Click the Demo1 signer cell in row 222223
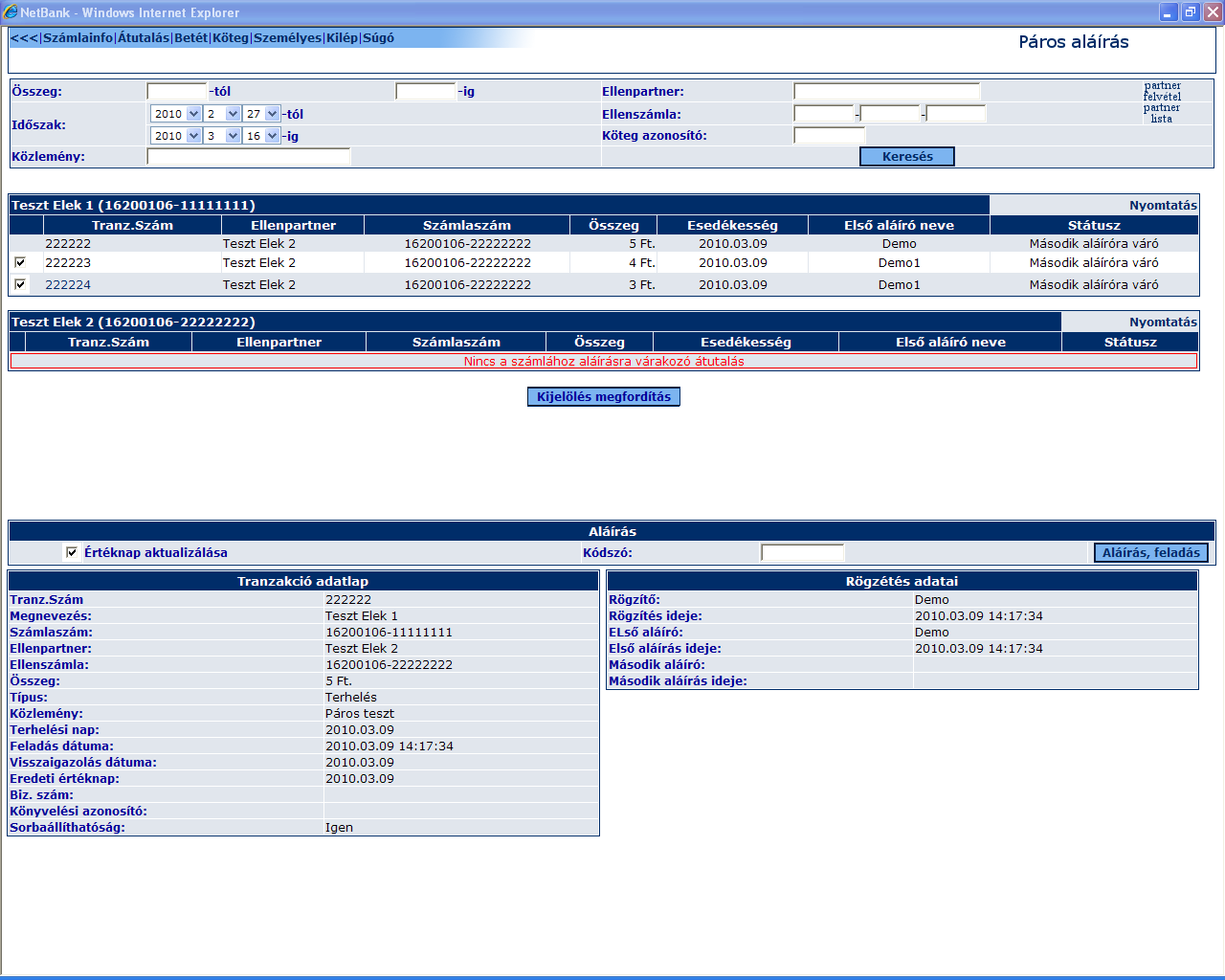Screen dimensions: 1225x980 pos(900,262)
